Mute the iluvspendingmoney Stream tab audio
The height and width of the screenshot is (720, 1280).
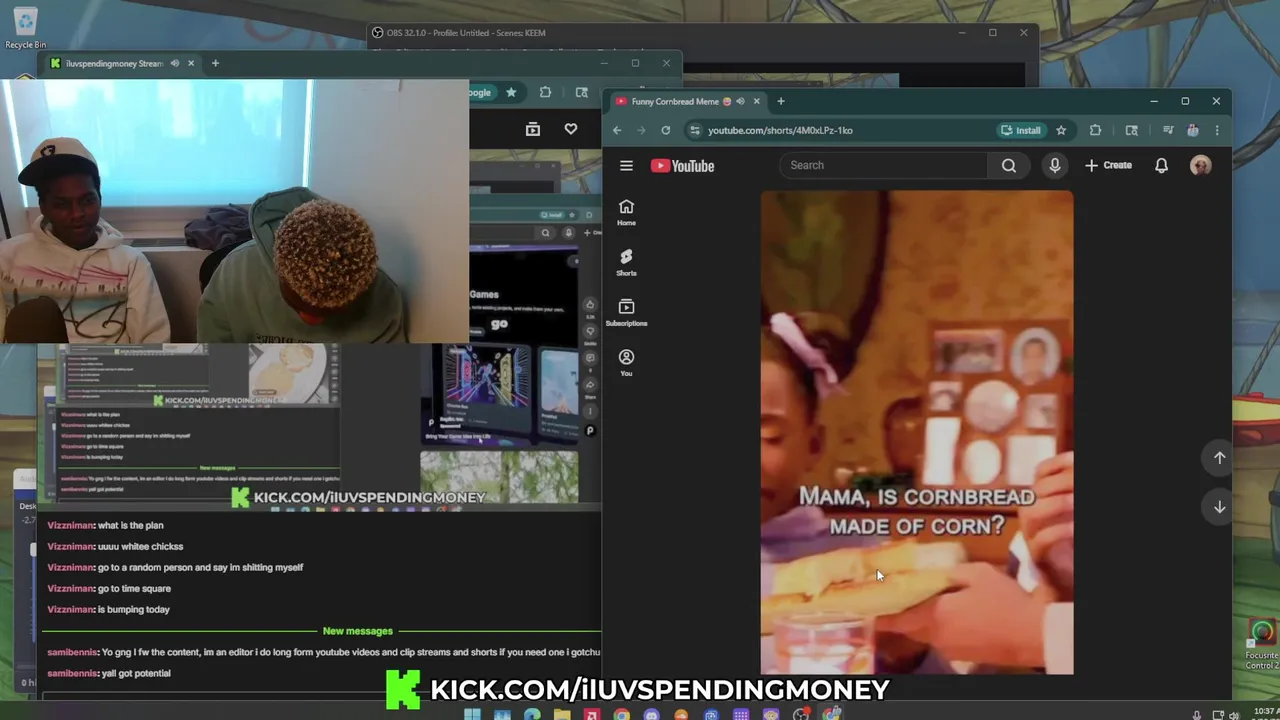[x=174, y=63]
